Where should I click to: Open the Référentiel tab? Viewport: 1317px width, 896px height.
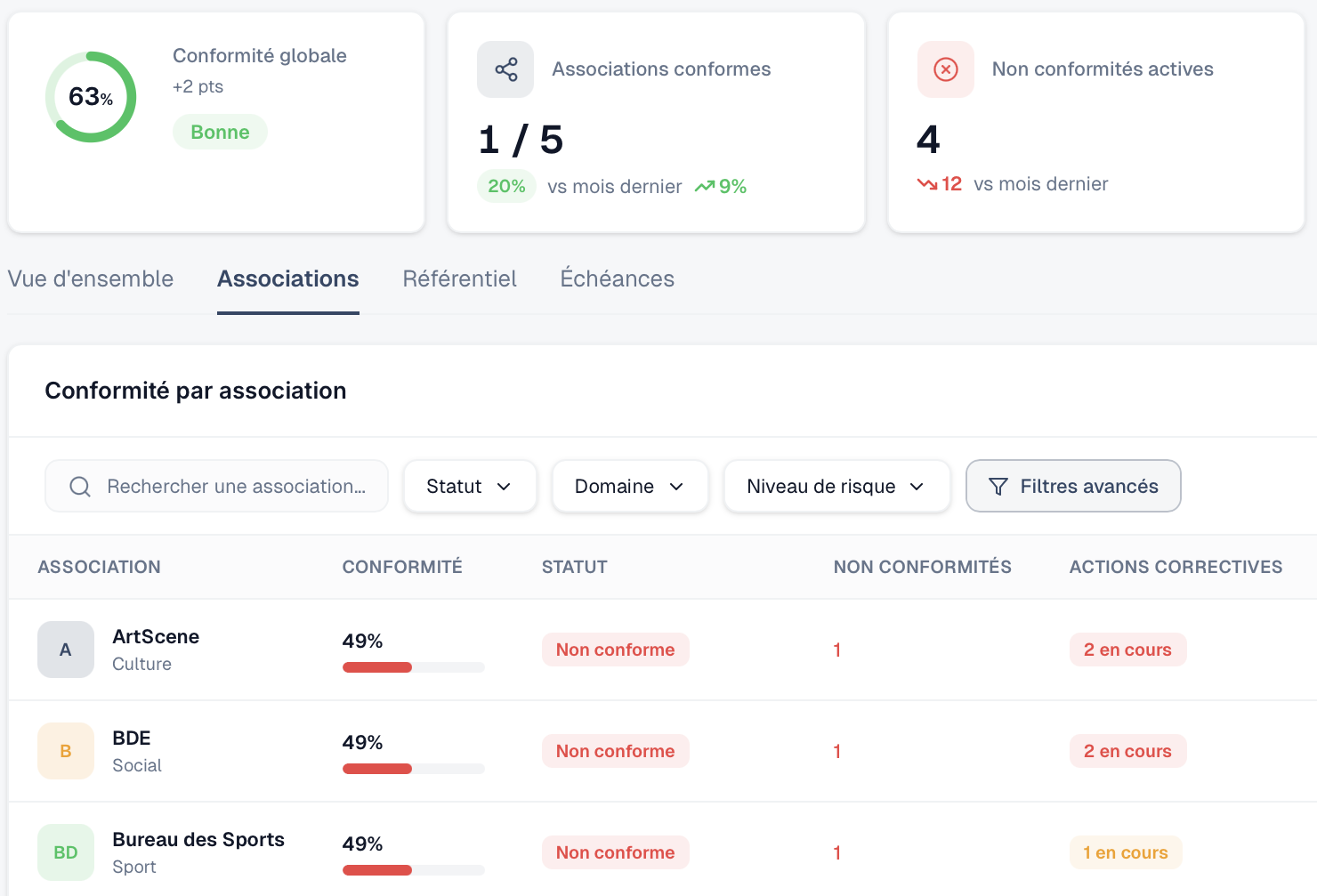[460, 278]
